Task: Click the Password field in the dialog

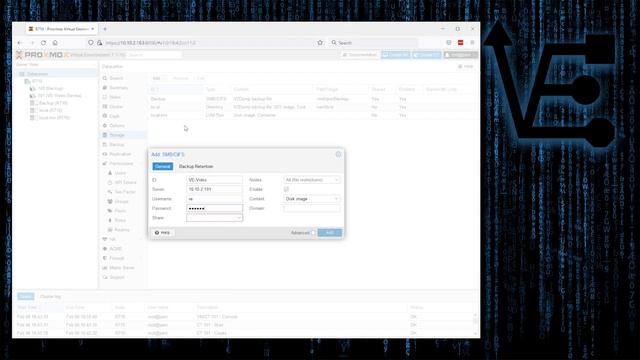Action: [x=214, y=209]
